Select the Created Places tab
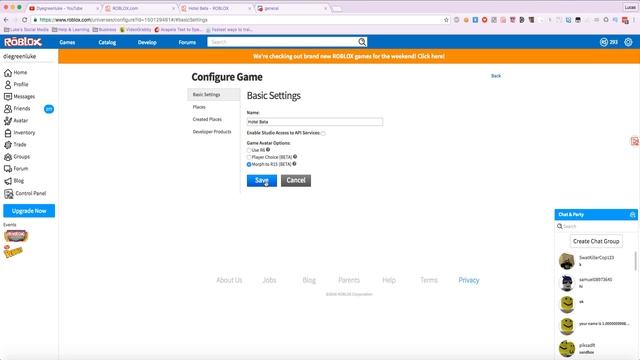The width and height of the screenshot is (640, 360). tap(207, 119)
